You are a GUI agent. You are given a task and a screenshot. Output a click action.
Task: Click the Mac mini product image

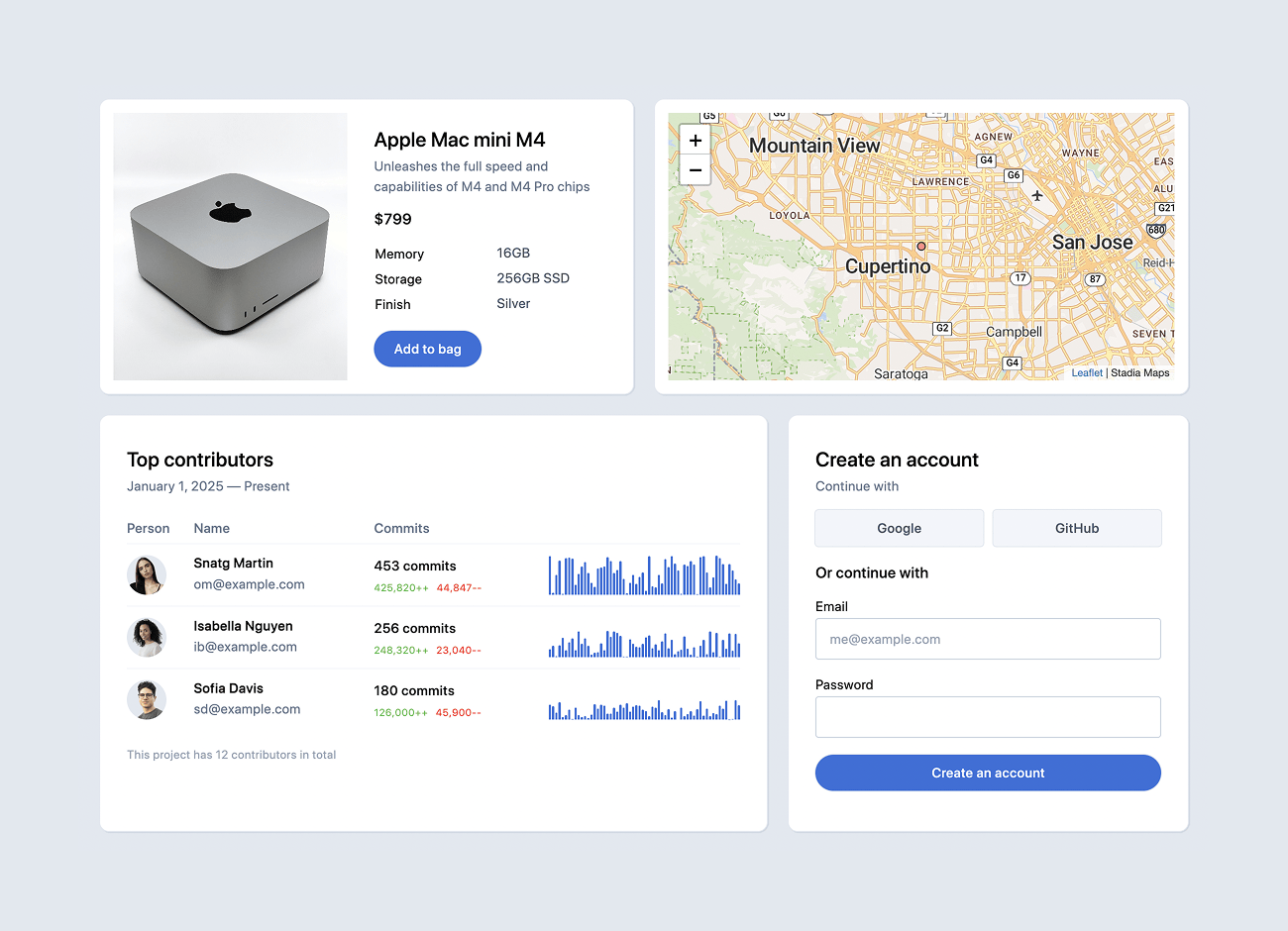point(230,247)
